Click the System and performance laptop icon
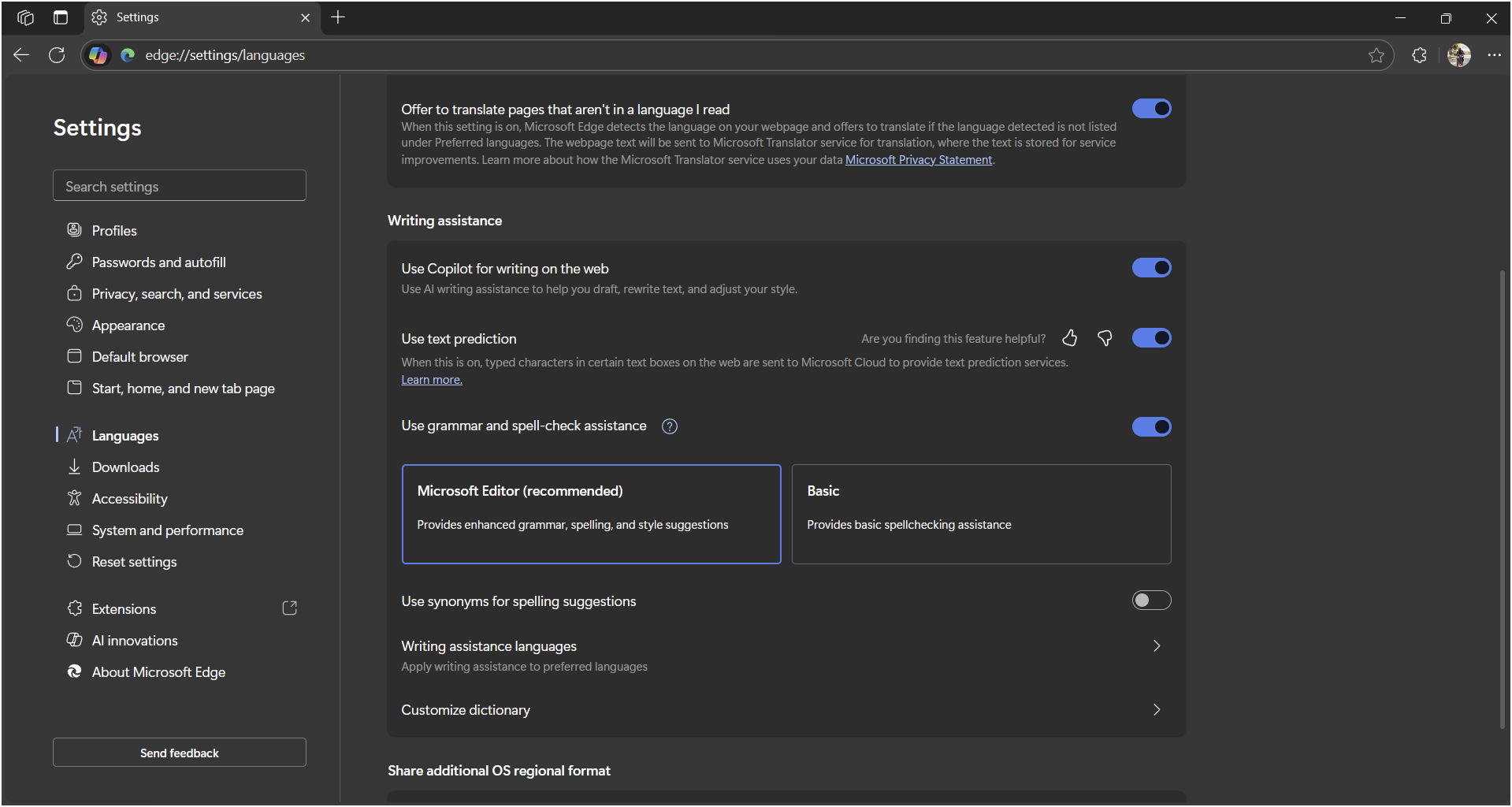Image resolution: width=1512 pixels, height=807 pixels. pos(74,529)
